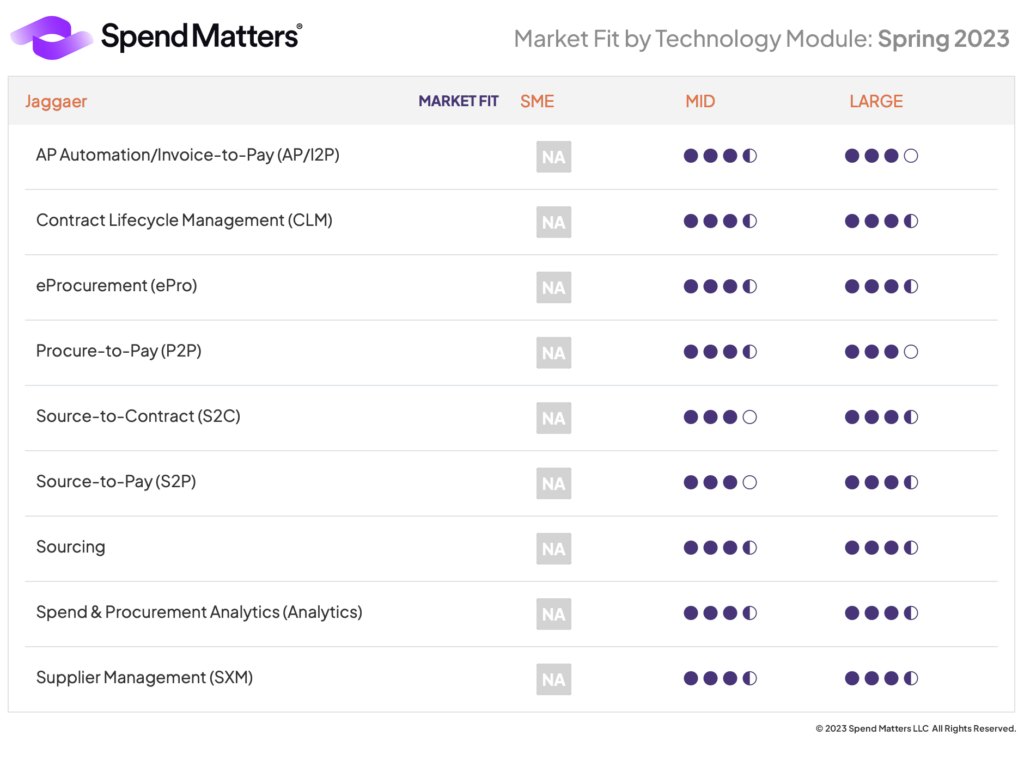
Task: Click the NA badge in Procure-to-Pay row
Action: 554,353
